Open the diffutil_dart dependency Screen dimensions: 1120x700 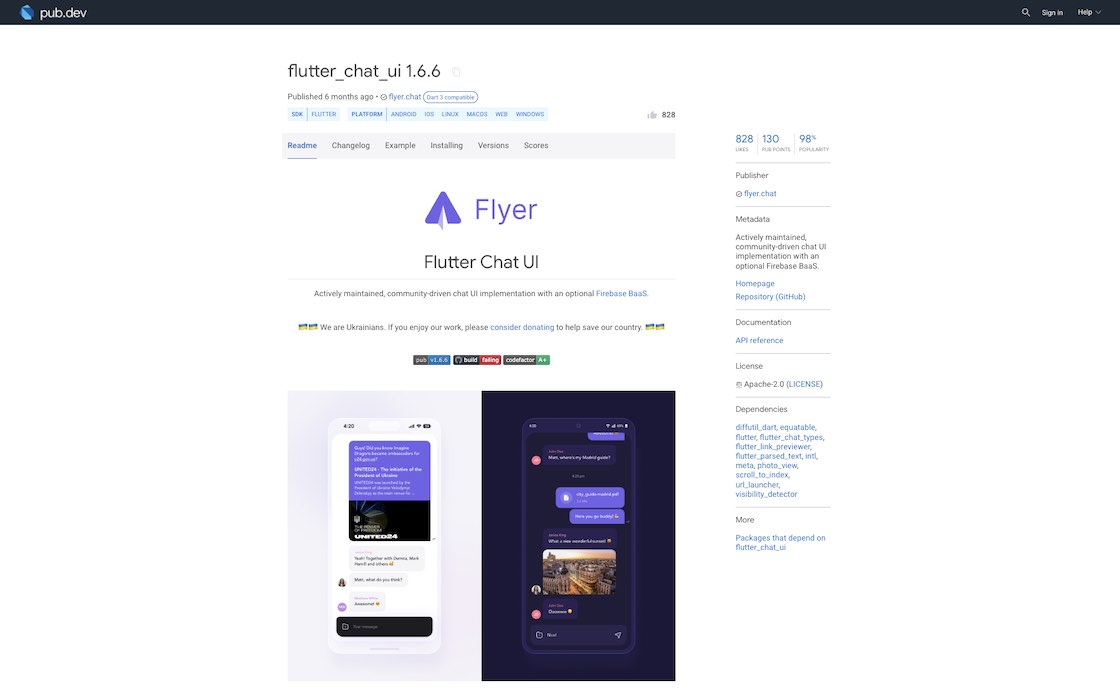(x=756, y=427)
